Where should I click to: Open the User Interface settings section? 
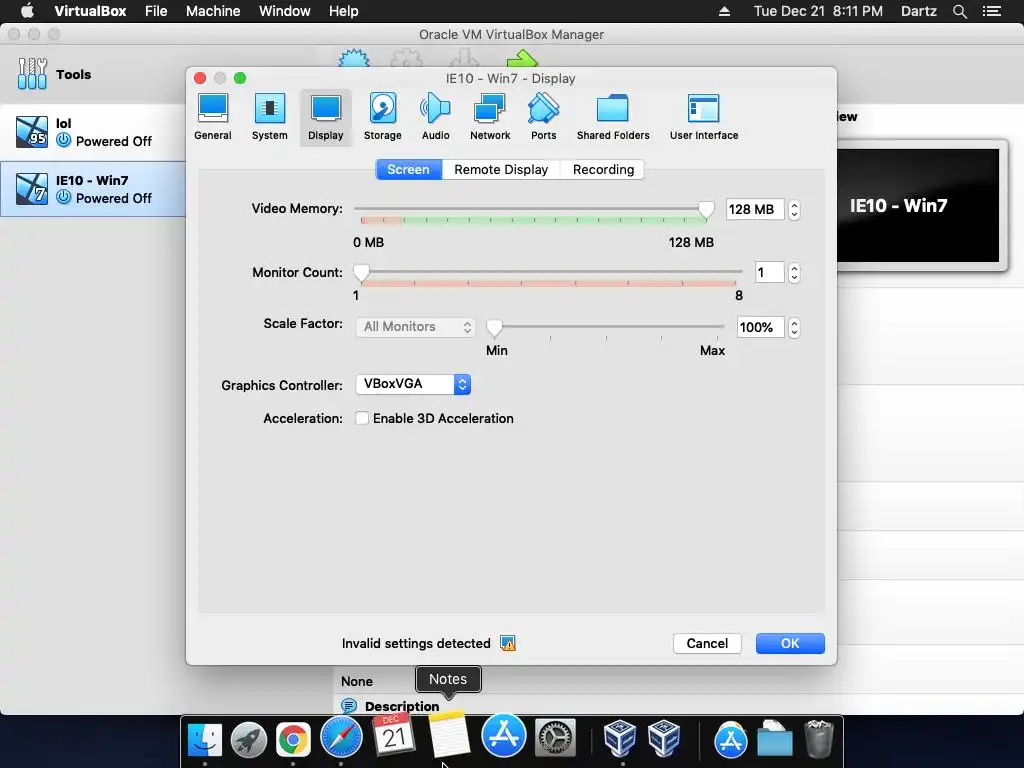coord(704,117)
